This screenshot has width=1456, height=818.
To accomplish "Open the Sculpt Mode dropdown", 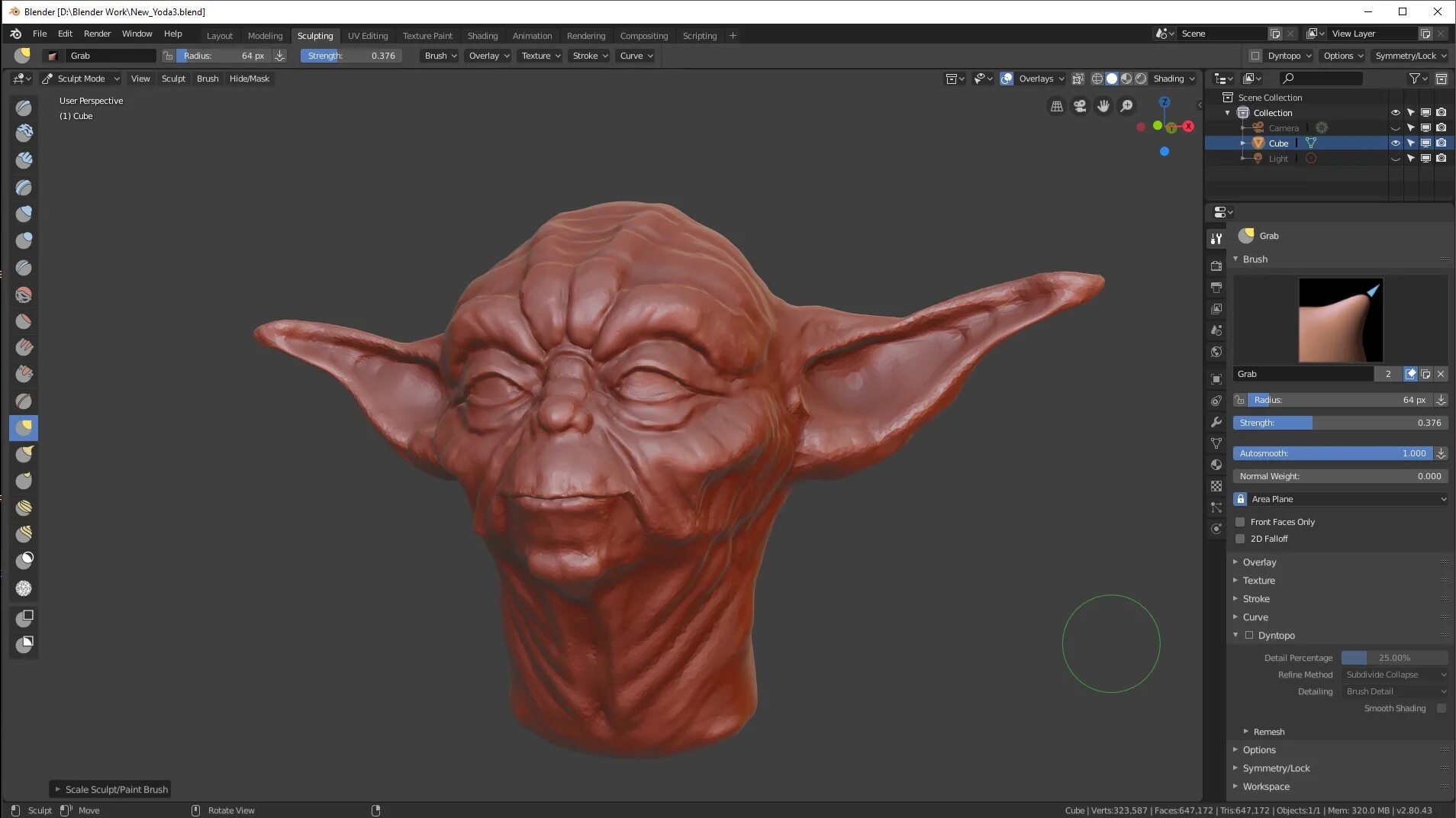I will pyautogui.click(x=81, y=79).
